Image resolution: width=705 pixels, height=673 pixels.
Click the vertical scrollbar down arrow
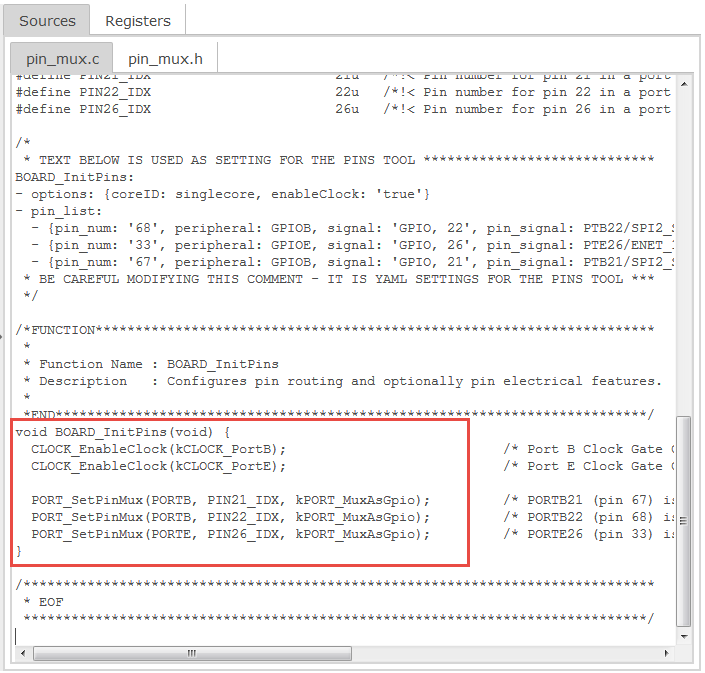[x=683, y=636]
